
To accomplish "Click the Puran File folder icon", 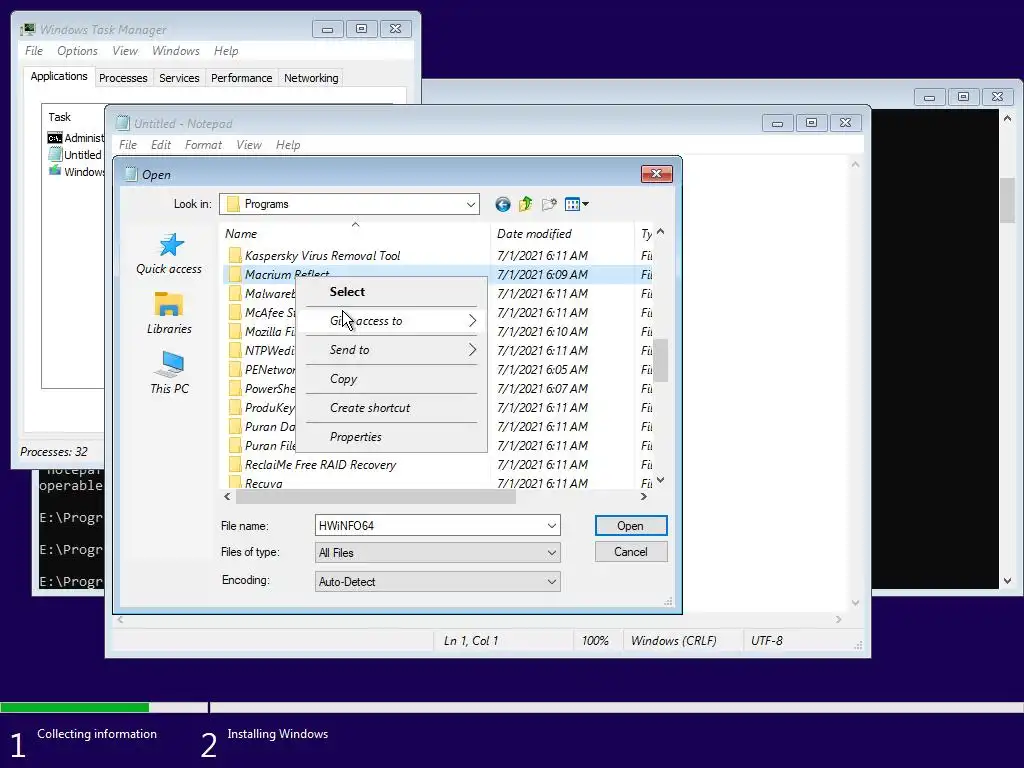I will [x=235, y=445].
